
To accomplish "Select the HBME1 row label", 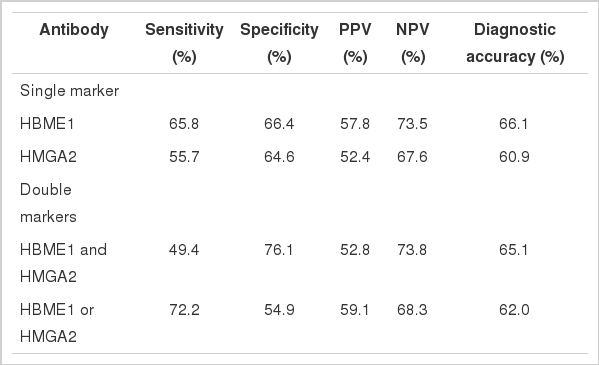I will coord(47,124).
